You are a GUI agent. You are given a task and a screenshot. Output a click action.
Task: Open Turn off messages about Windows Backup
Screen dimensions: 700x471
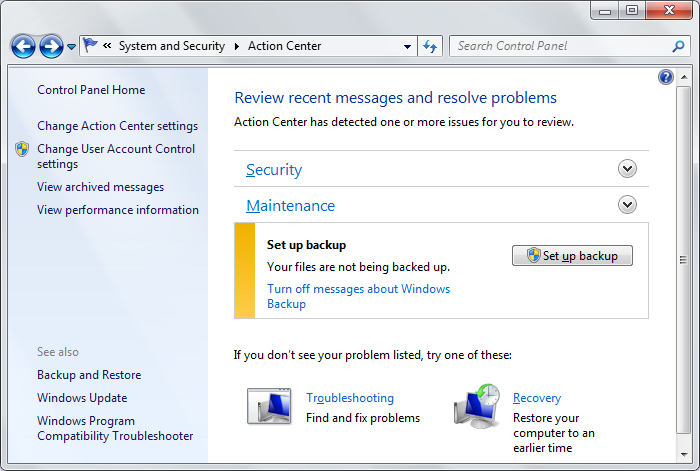click(x=358, y=296)
